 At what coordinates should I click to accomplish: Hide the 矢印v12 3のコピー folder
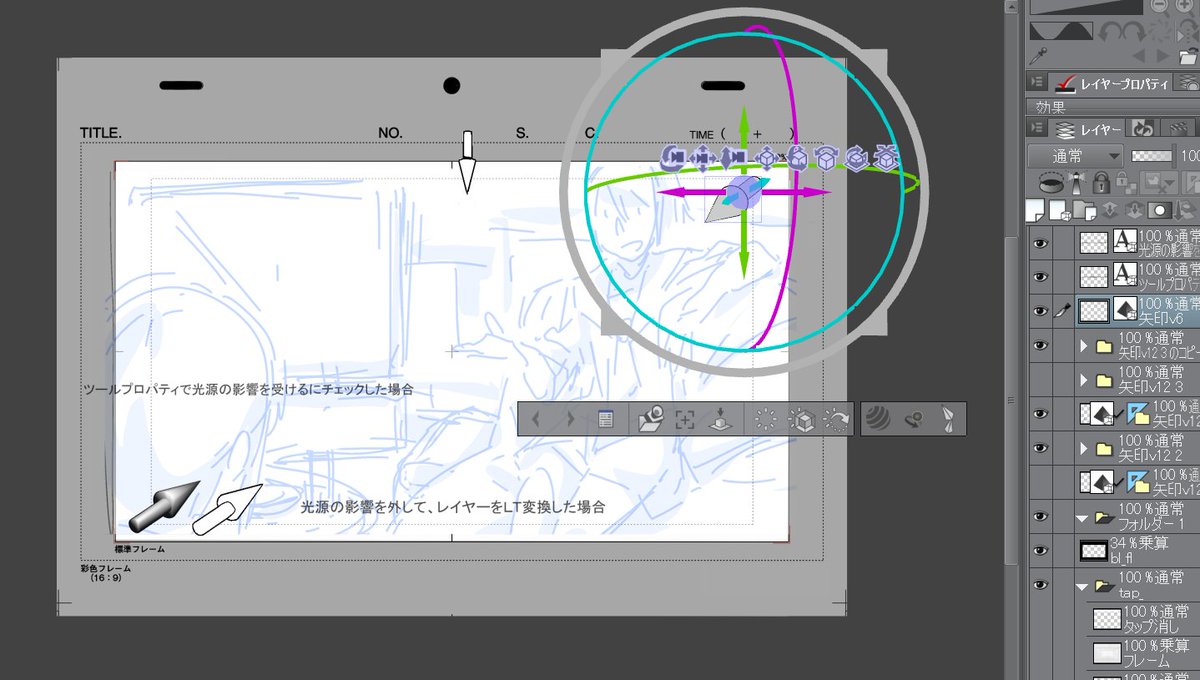click(x=1040, y=345)
